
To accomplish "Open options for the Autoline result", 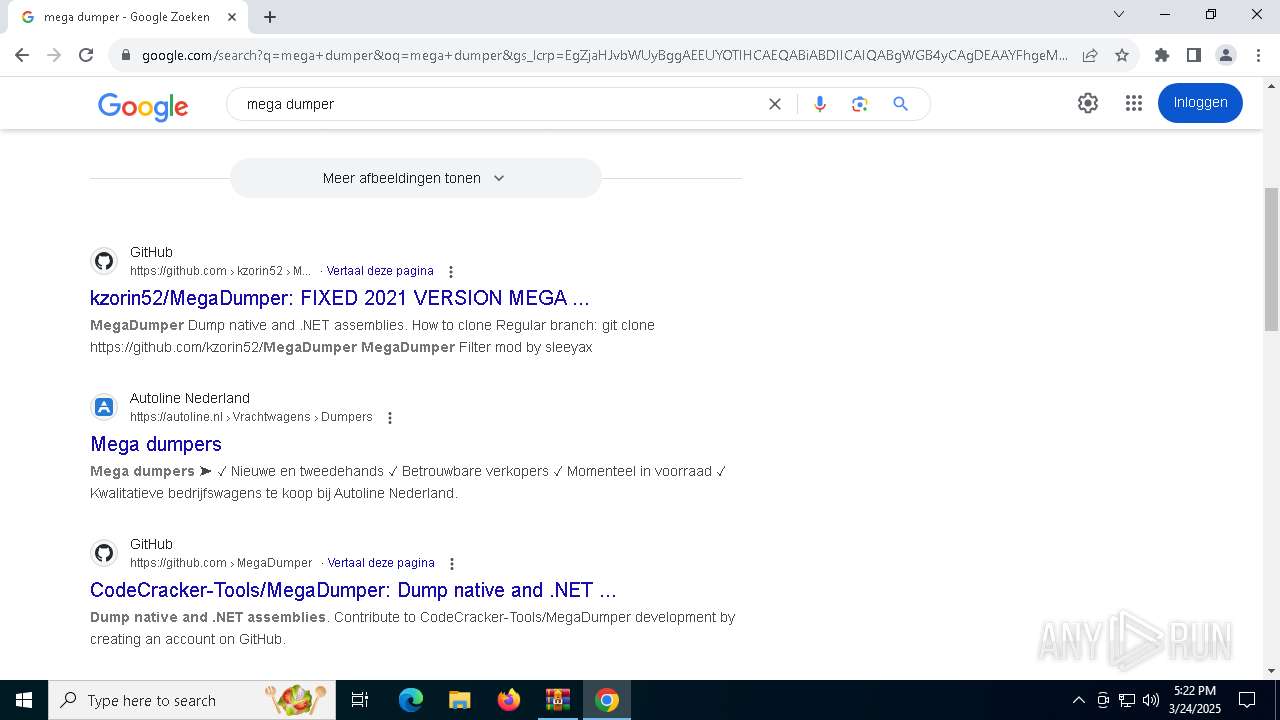I will [x=390, y=418].
